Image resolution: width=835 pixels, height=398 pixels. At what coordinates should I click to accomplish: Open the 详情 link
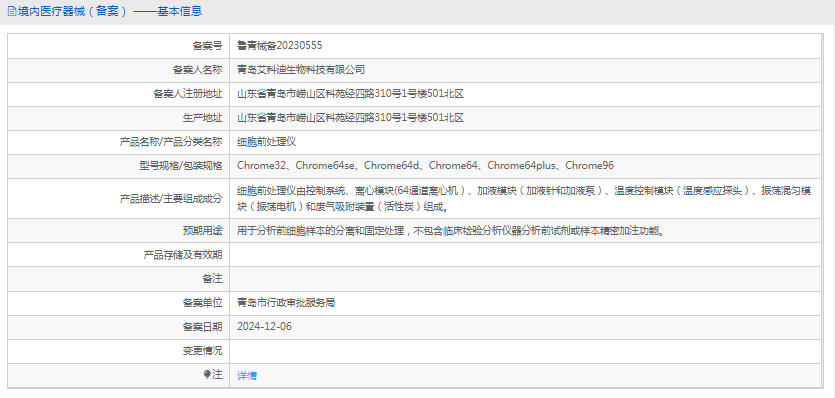(x=247, y=376)
